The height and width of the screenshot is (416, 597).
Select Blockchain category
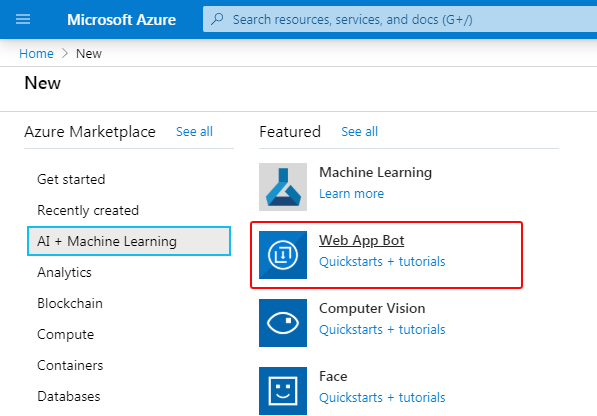tap(70, 303)
